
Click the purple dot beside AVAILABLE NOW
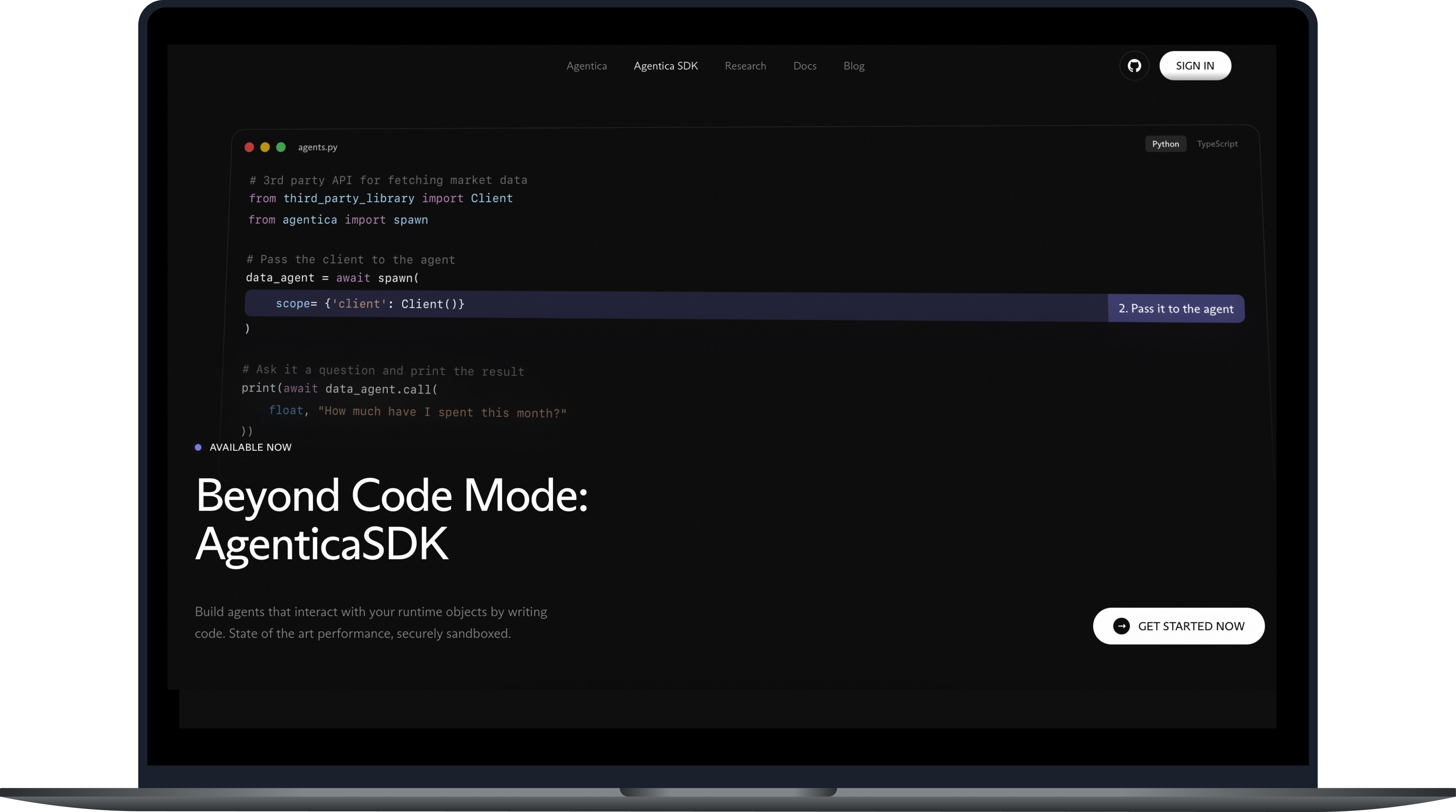coord(198,447)
